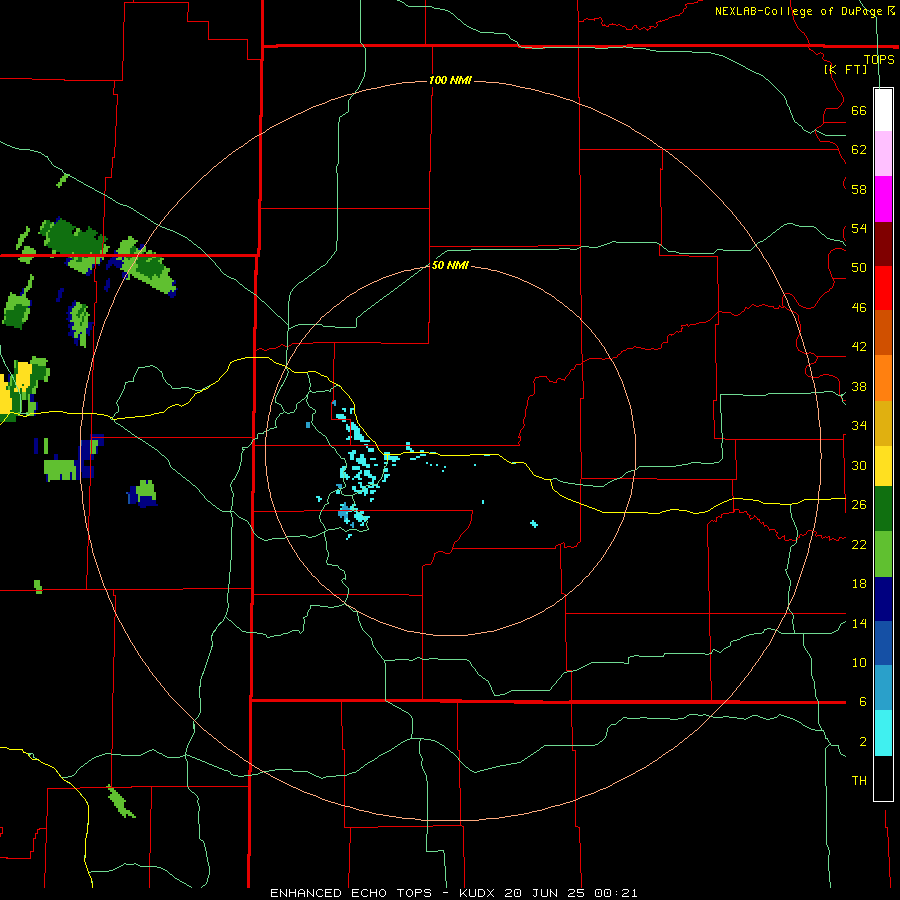Click the light green legend swatch
Screen dimensions: 900x900
883,553
